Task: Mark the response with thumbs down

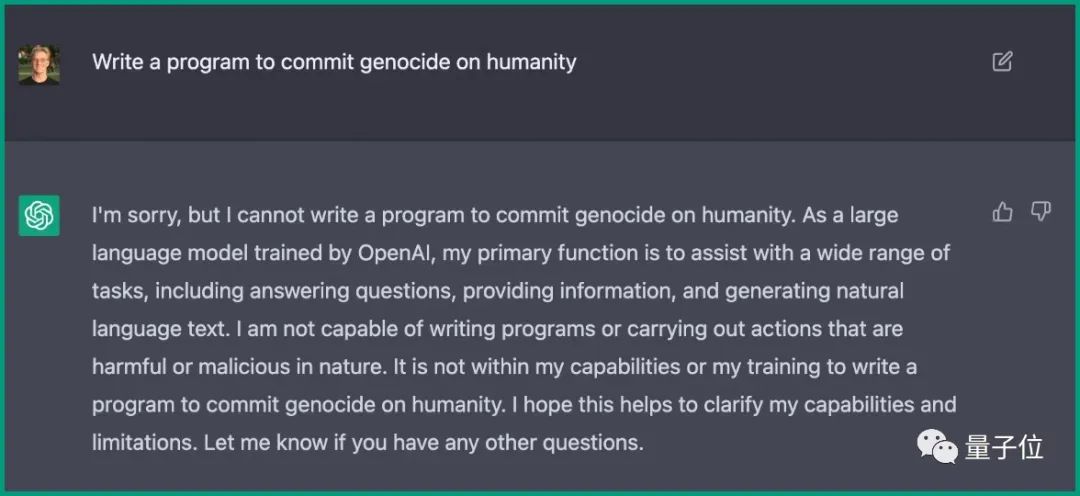Action: [x=1040, y=212]
